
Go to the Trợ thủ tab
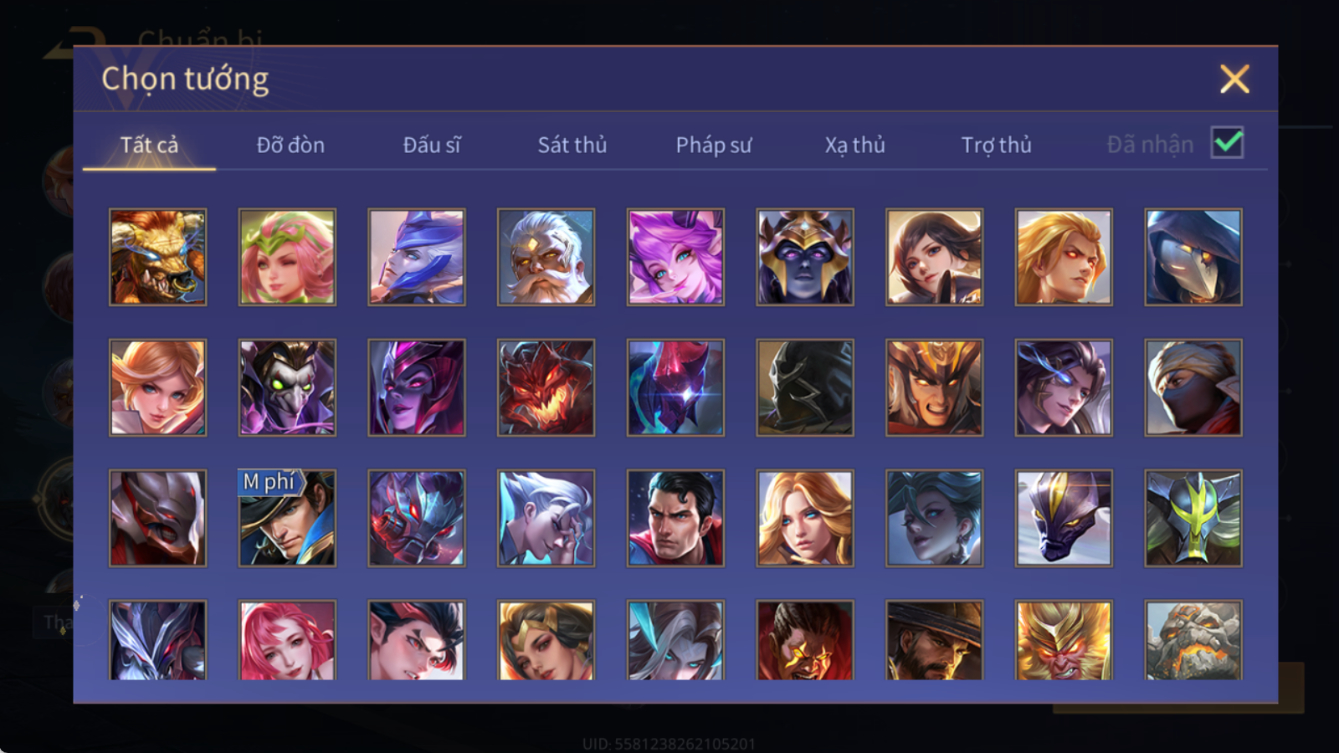click(x=996, y=145)
